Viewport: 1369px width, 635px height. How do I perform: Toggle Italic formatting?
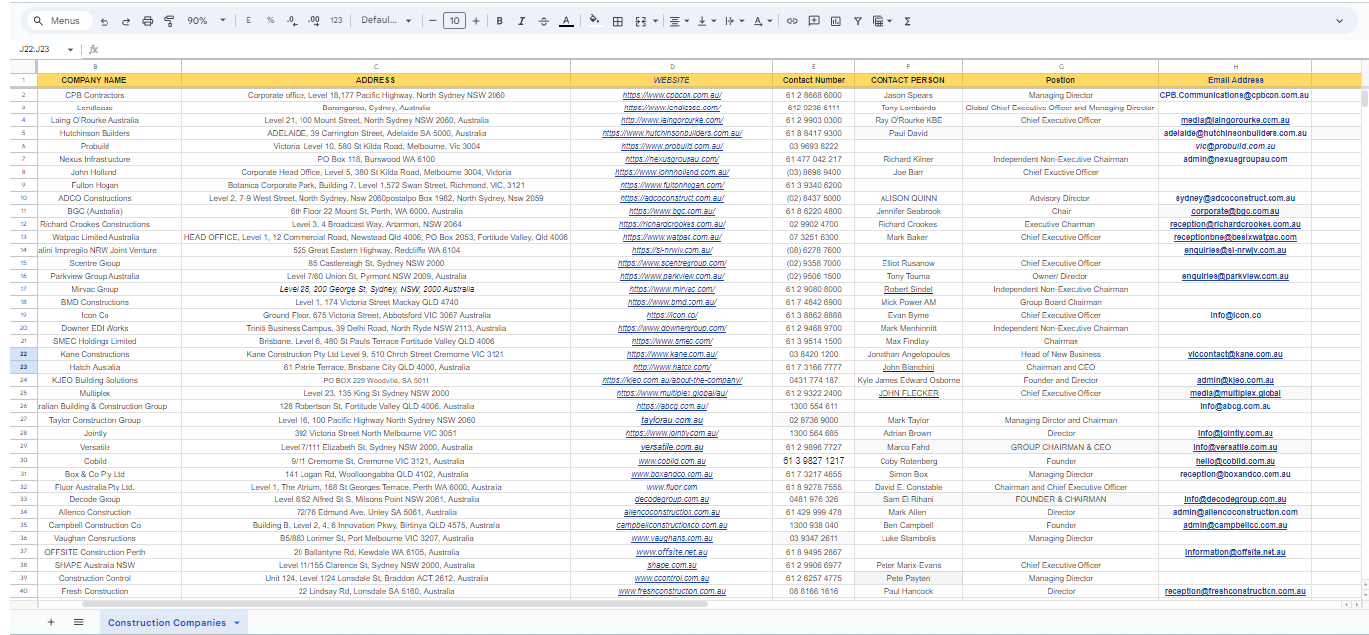(521, 20)
